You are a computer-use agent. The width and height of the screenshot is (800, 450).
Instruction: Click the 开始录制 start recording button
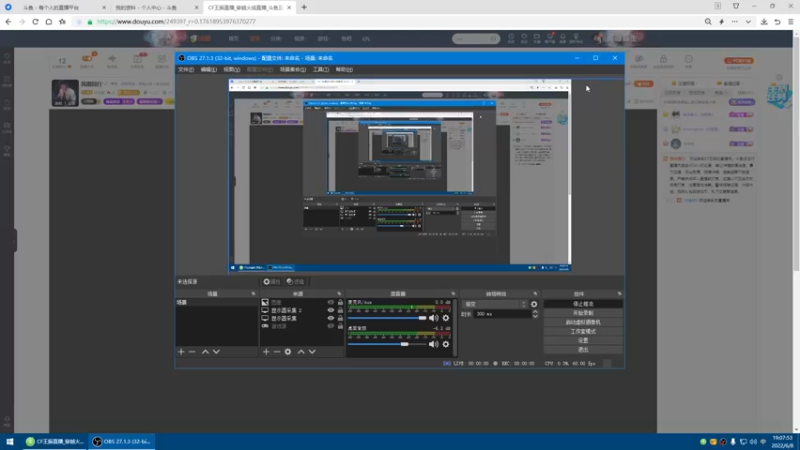point(583,313)
